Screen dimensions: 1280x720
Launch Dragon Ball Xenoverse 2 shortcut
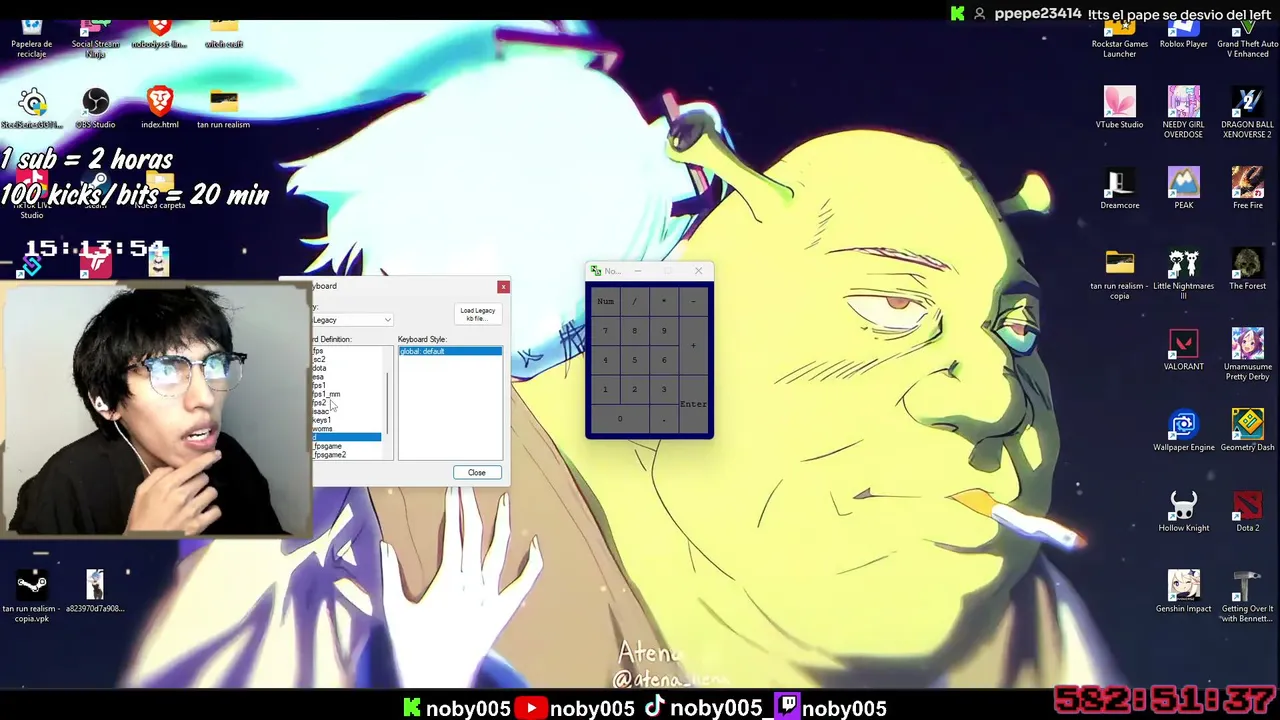[1247, 112]
